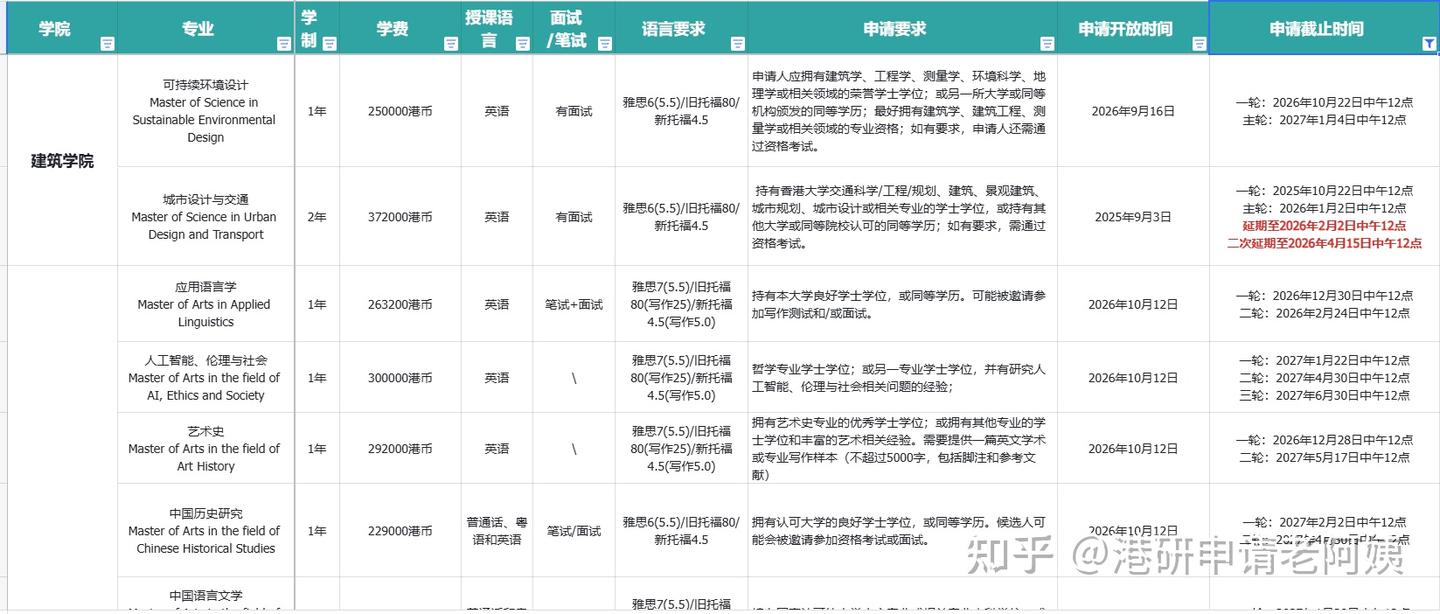The image size is (1440, 614).
Task: Select the Urban Design and Transport program cell
Action: coord(206,216)
